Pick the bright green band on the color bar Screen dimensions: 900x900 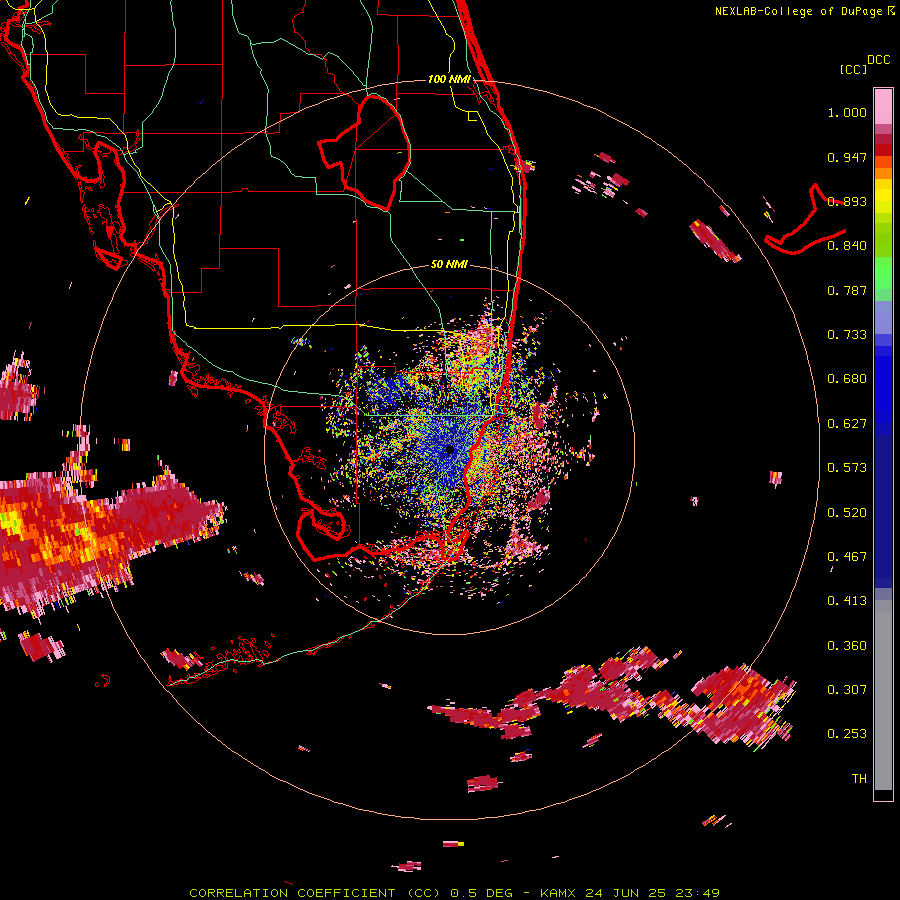(883, 273)
